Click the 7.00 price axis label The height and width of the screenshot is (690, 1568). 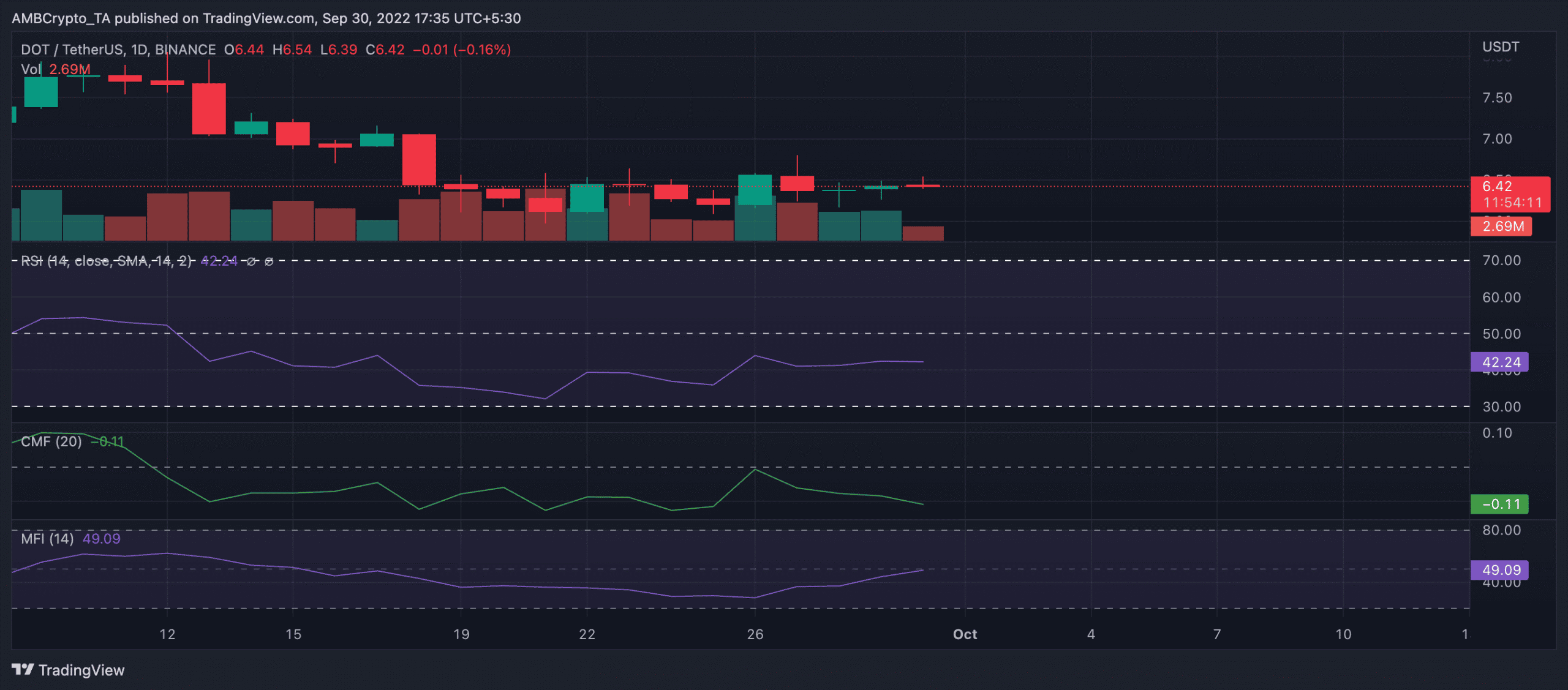pyautogui.click(x=1497, y=139)
